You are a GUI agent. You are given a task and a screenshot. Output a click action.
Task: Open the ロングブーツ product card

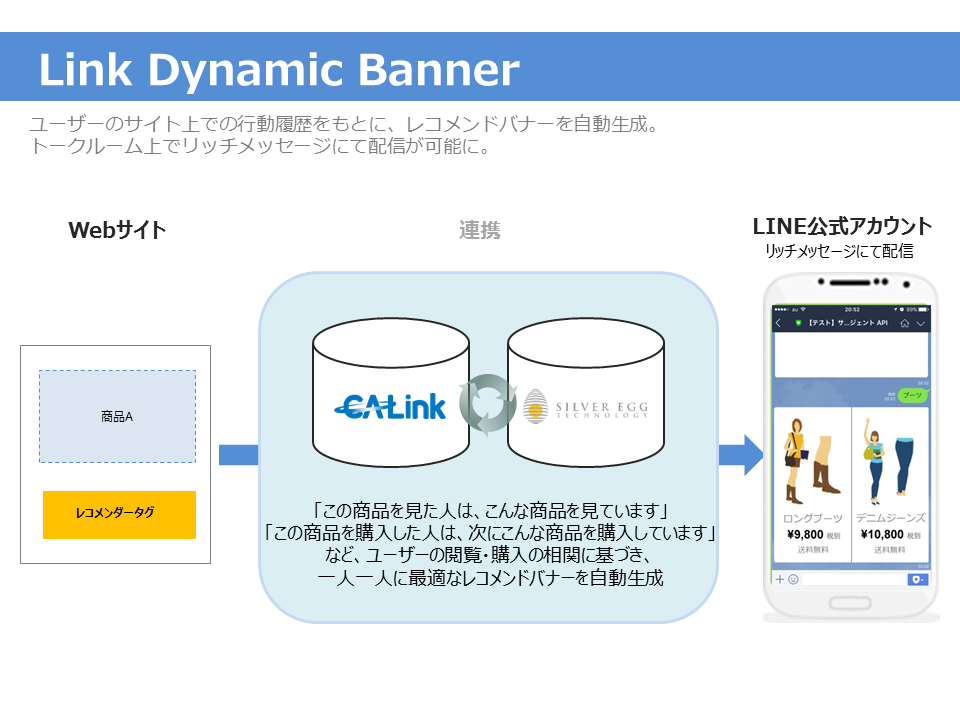coord(812,484)
